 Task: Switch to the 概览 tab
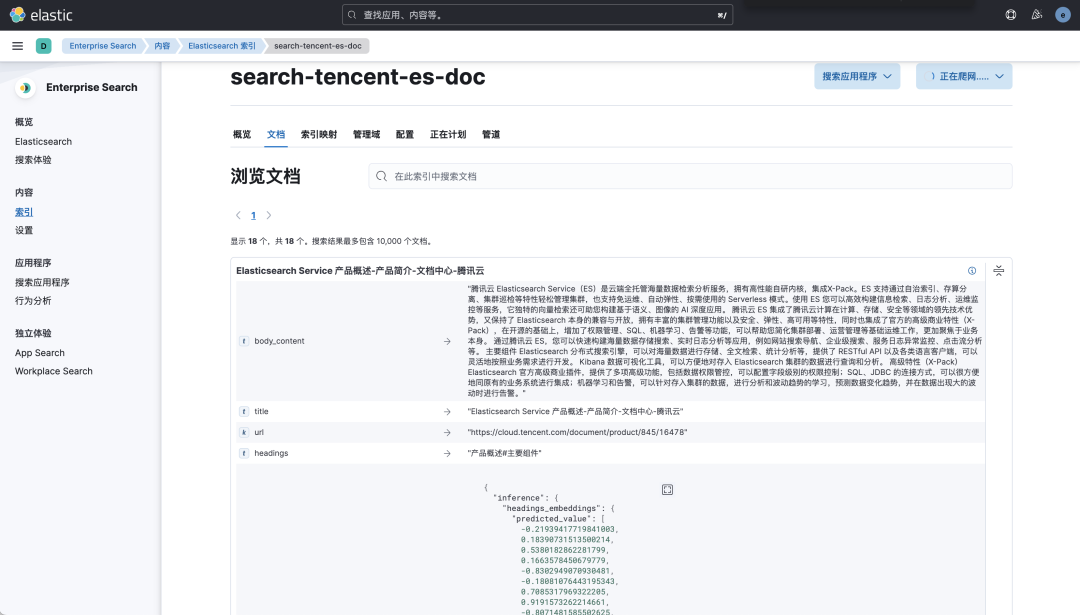pyautogui.click(x=242, y=134)
